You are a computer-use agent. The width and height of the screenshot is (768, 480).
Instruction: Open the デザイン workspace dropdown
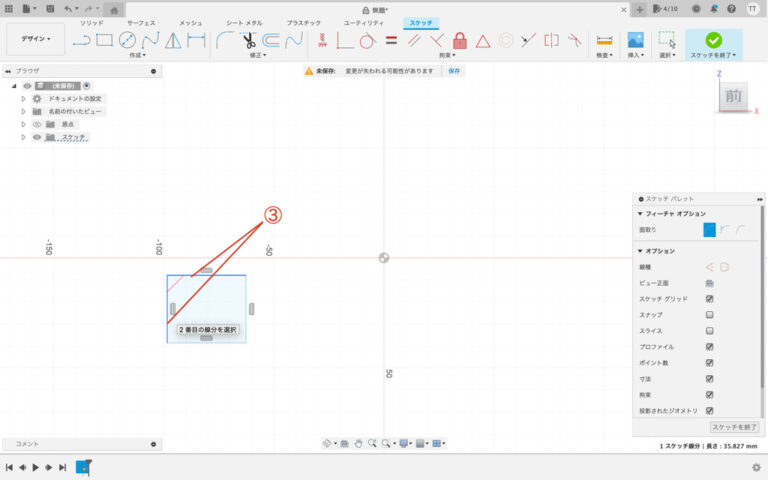(x=36, y=39)
